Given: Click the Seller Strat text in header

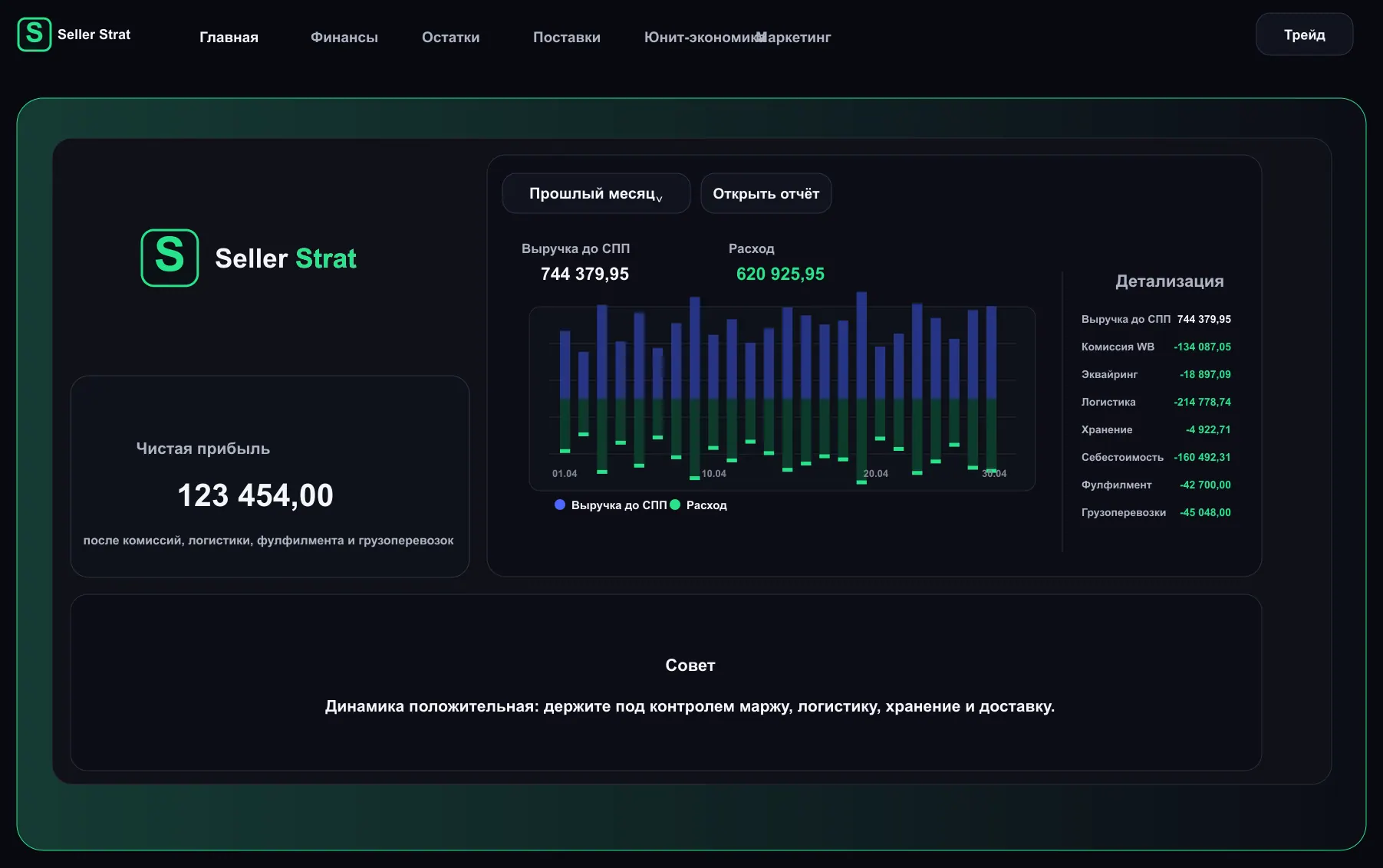Looking at the screenshot, I should coord(94,35).
